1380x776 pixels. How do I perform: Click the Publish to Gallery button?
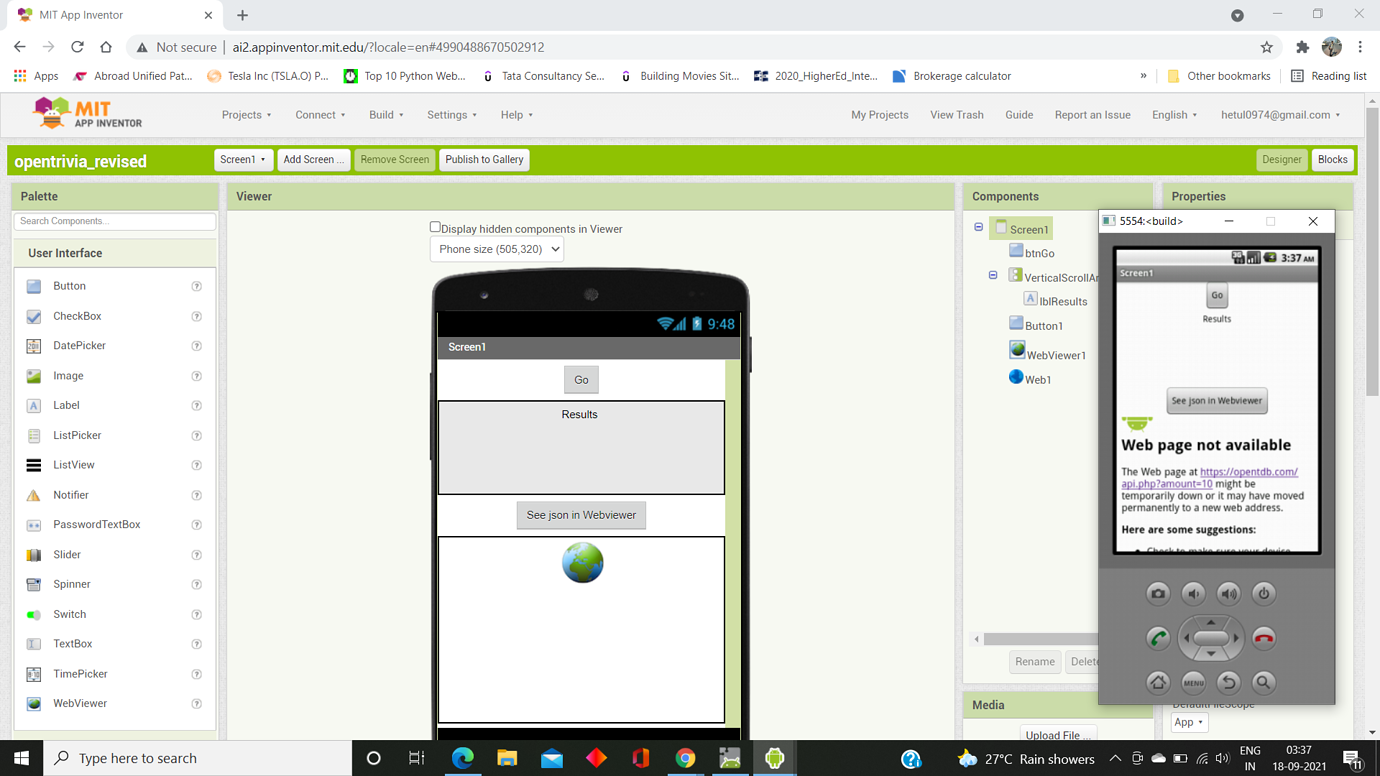484,159
